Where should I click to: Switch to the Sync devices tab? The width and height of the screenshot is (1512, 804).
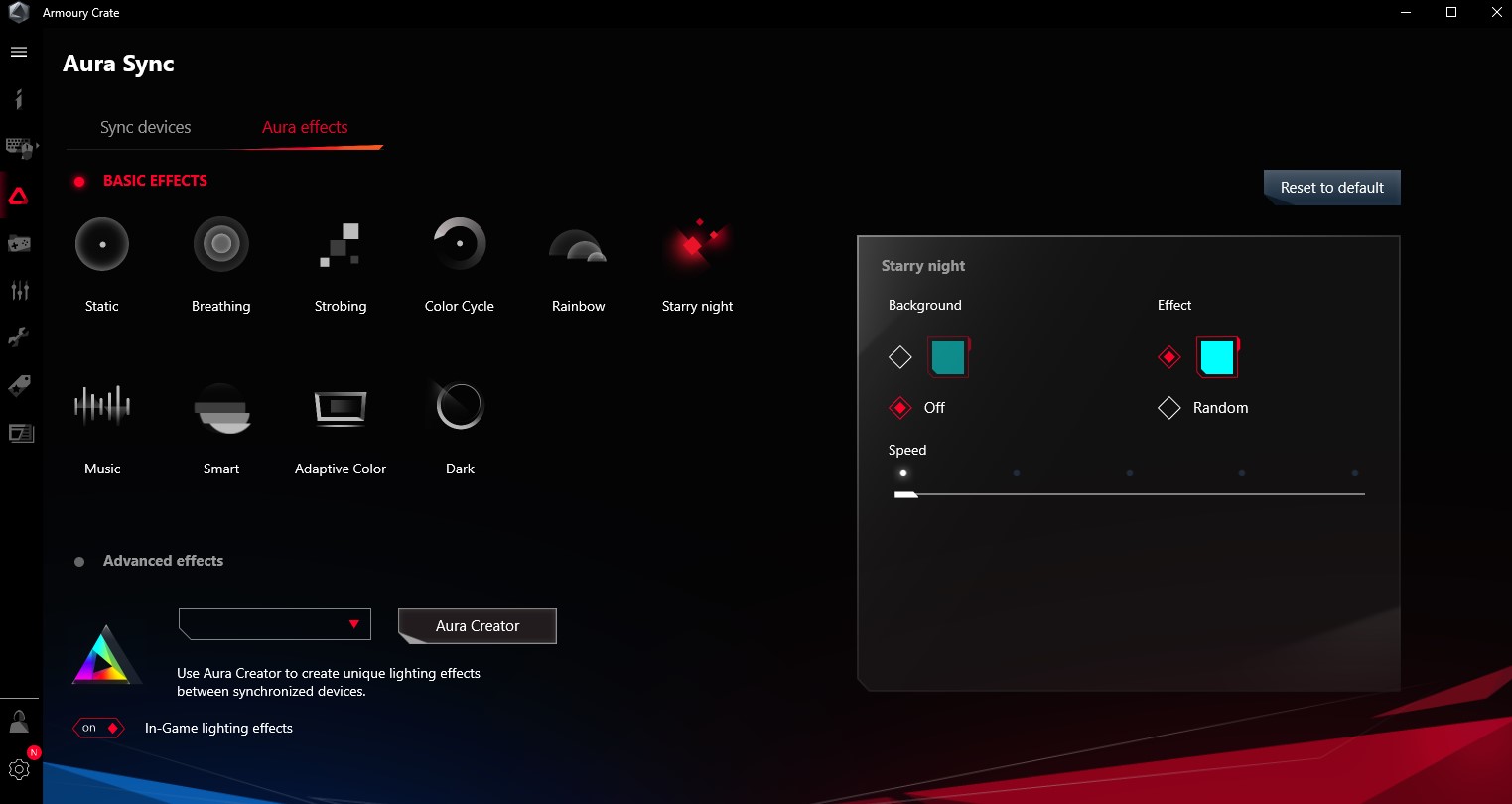point(144,127)
